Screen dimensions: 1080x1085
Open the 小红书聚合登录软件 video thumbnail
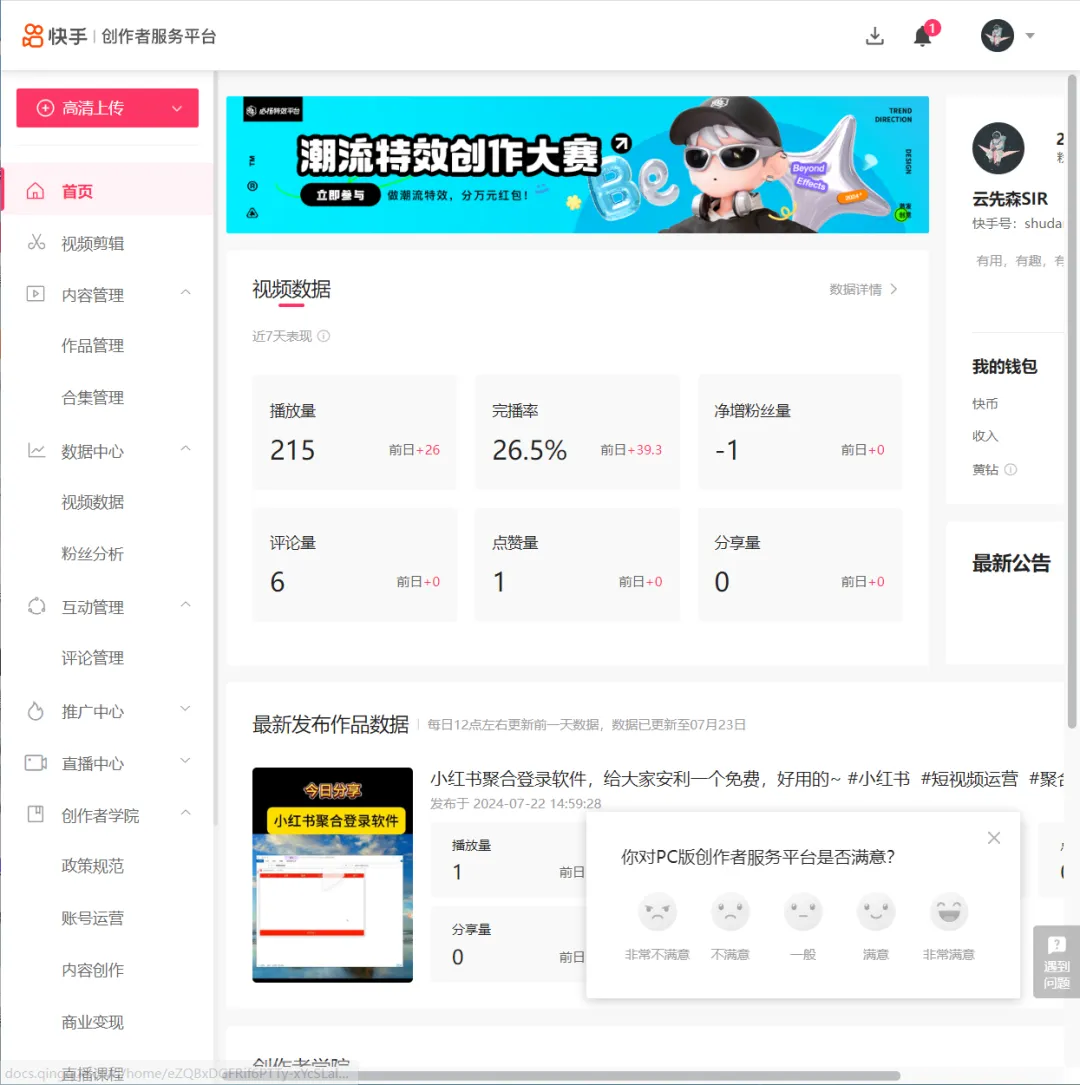click(332, 875)
